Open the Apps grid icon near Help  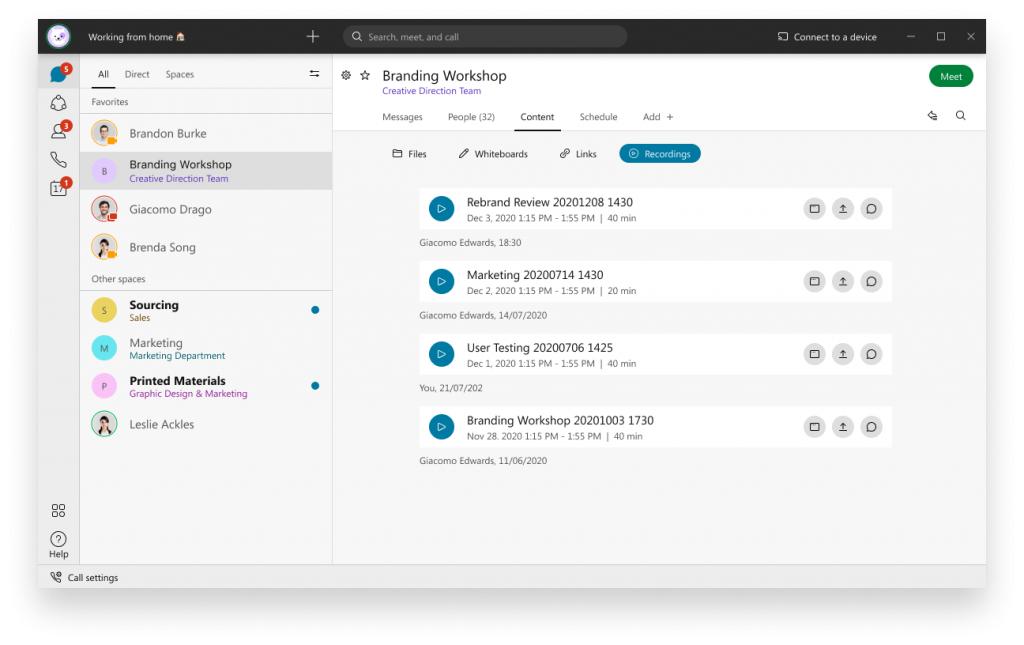click(58, 510)
